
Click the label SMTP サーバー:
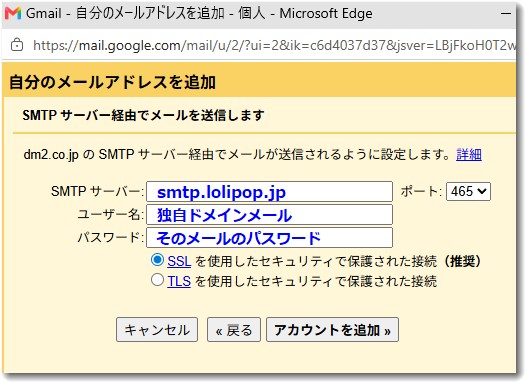[x=97, y=192]
